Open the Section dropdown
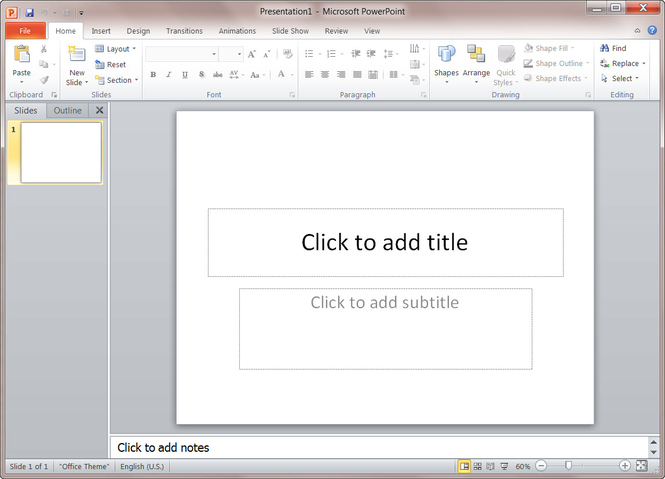 click(x=117, y=80)
